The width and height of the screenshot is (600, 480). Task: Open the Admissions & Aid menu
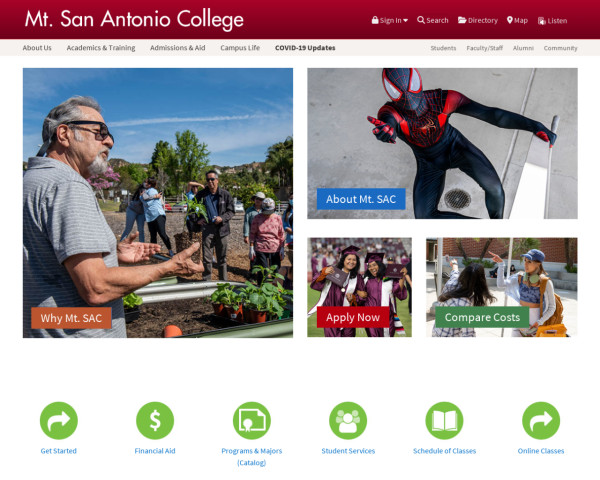pyautogui.click(x=178, y=48)
